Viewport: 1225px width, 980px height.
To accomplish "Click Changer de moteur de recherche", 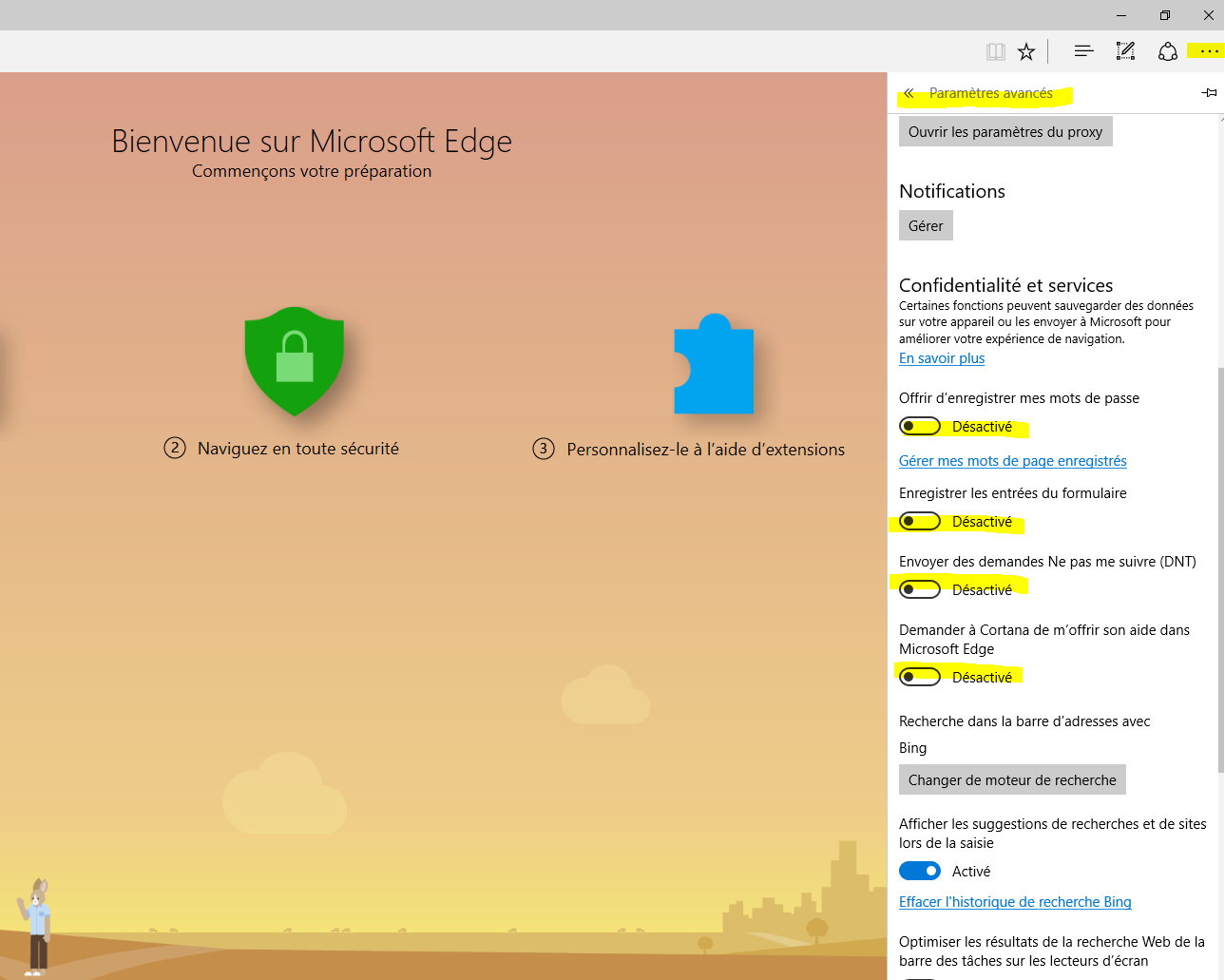I will (1012, 780).
